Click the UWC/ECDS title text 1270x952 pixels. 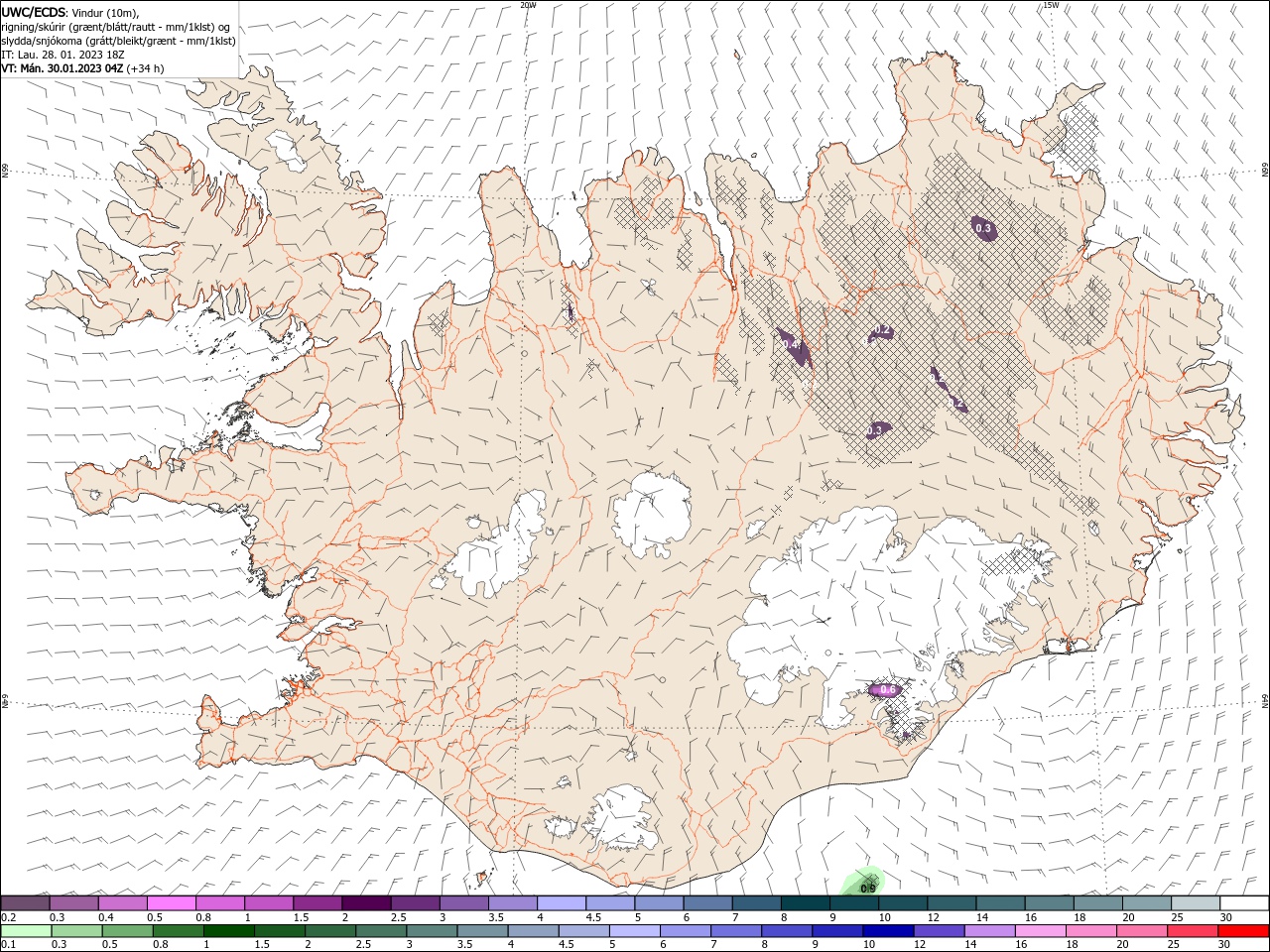[x=35, y=12]
